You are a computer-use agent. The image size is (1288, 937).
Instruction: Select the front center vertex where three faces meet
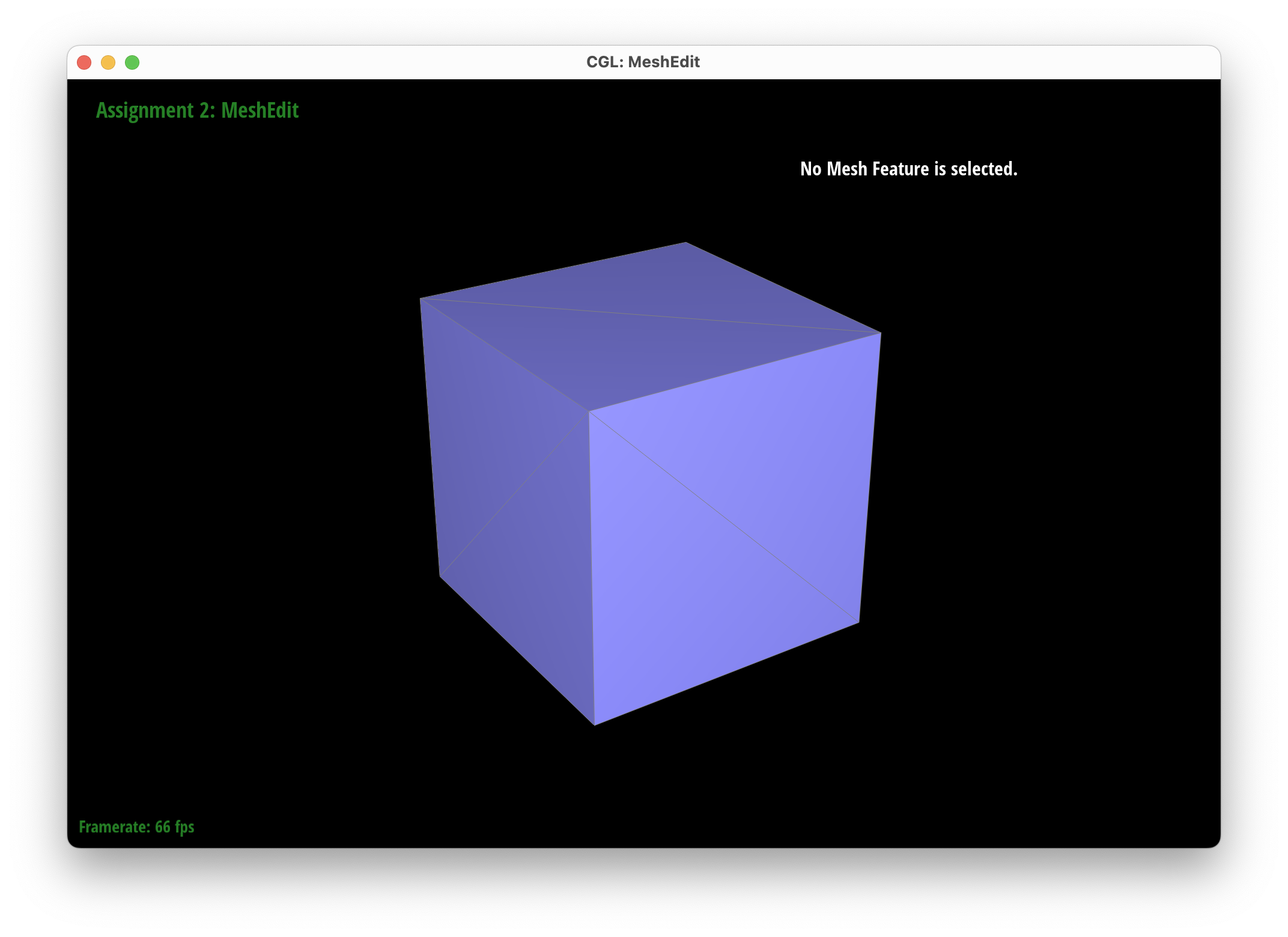[x=589, y=411]
